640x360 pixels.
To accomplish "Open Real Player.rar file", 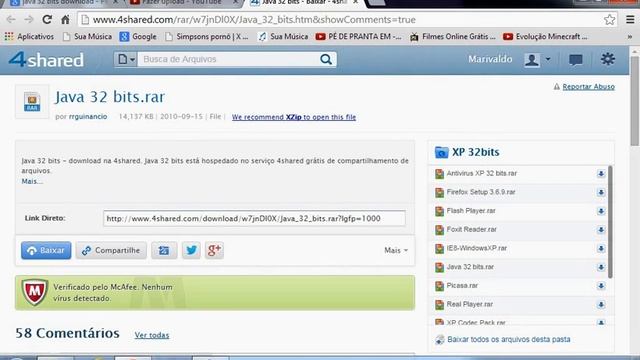I will coord(470,304).
